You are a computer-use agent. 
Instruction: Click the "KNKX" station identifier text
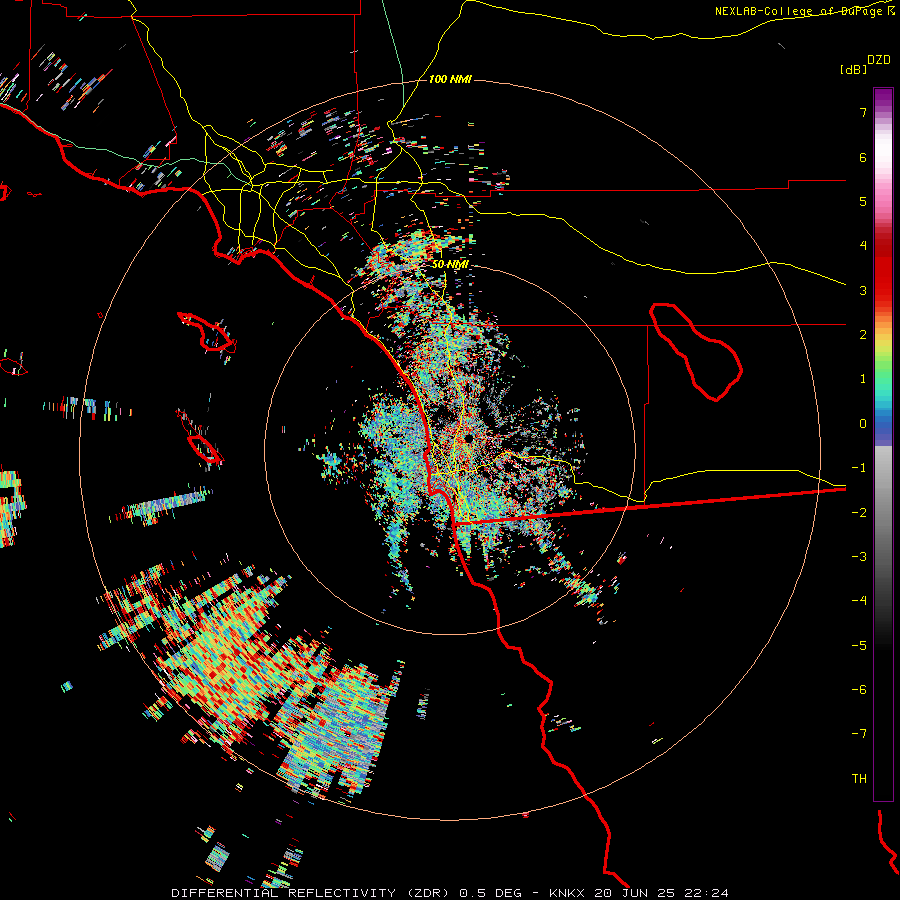point(567,893)
